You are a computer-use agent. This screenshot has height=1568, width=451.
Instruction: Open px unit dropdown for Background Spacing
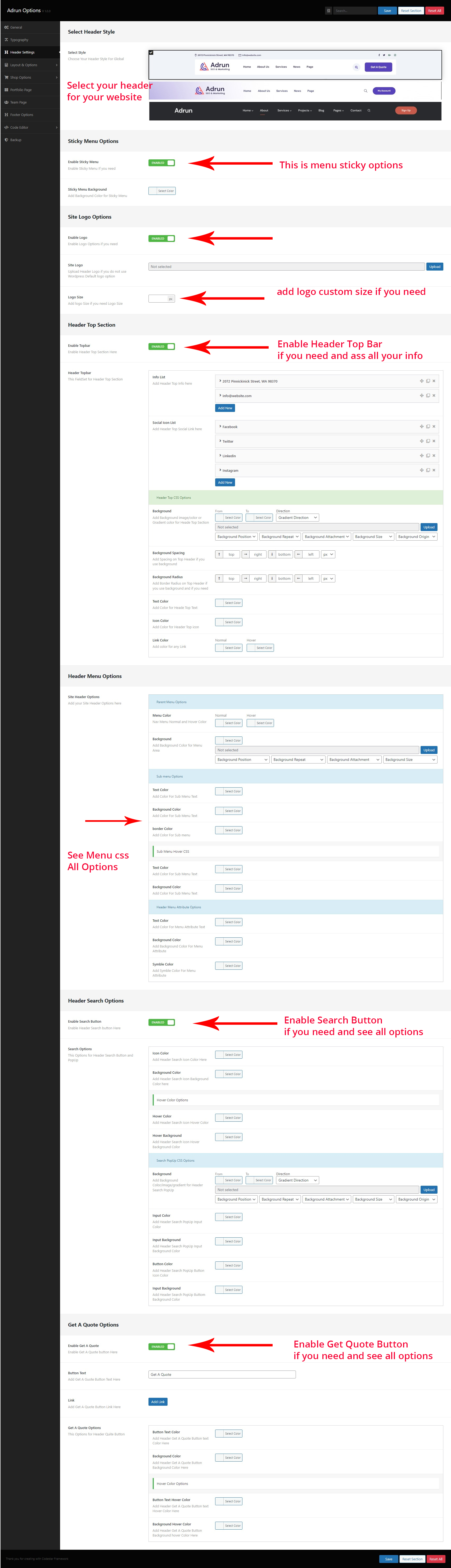pyautogui.click(x=328, y=555)
